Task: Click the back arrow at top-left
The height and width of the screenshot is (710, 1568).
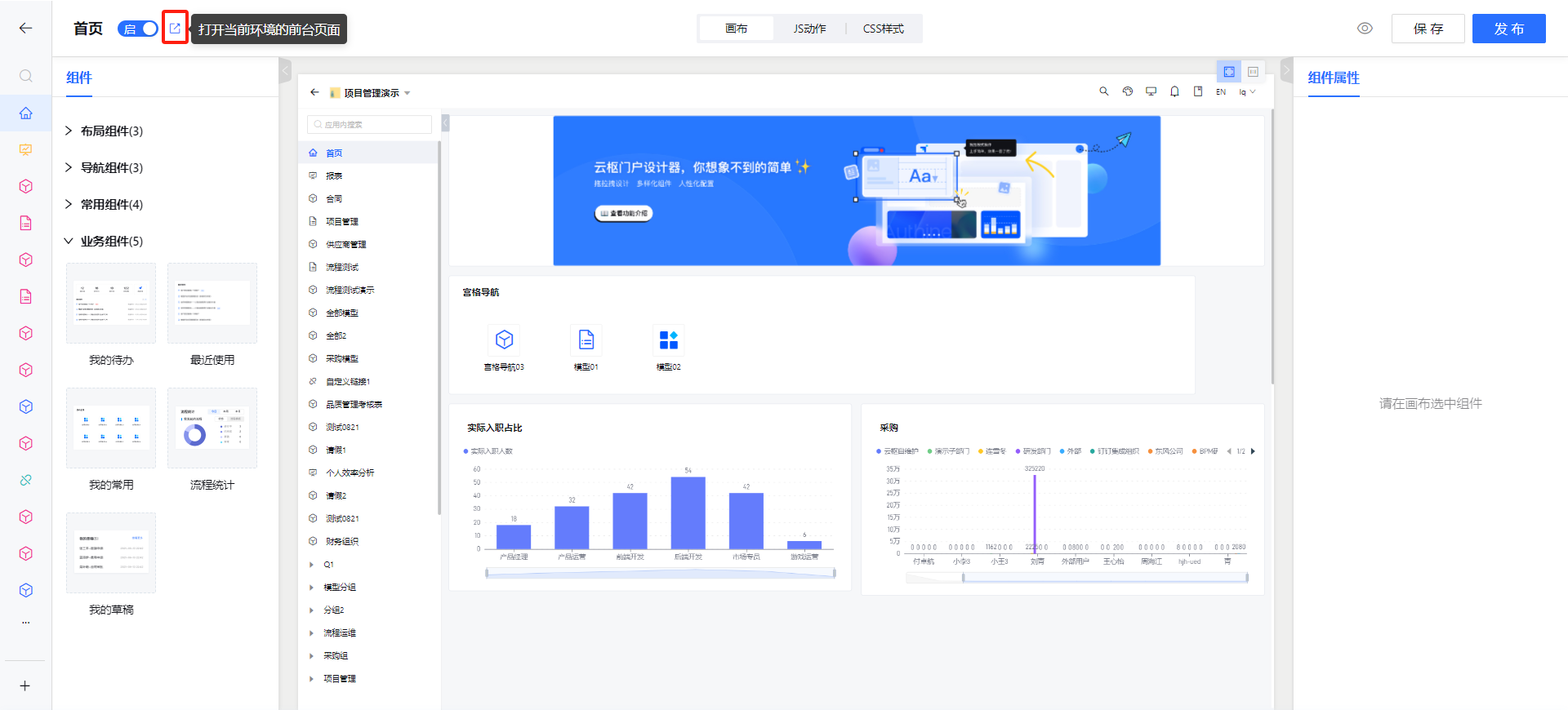Action: coord(25,28)
